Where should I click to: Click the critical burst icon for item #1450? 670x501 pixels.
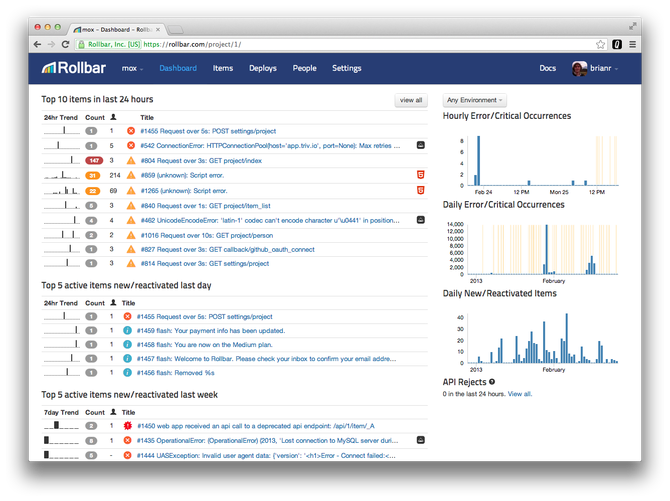(x=130, y=426)
